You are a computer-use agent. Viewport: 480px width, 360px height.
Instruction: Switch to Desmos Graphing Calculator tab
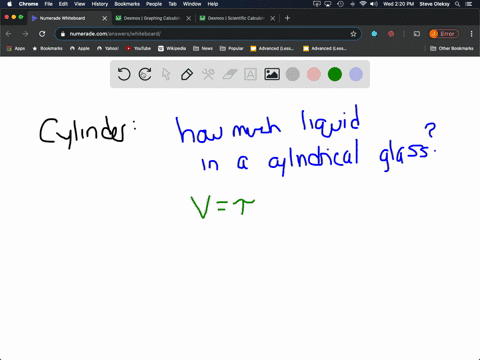(x=152, y=18)
